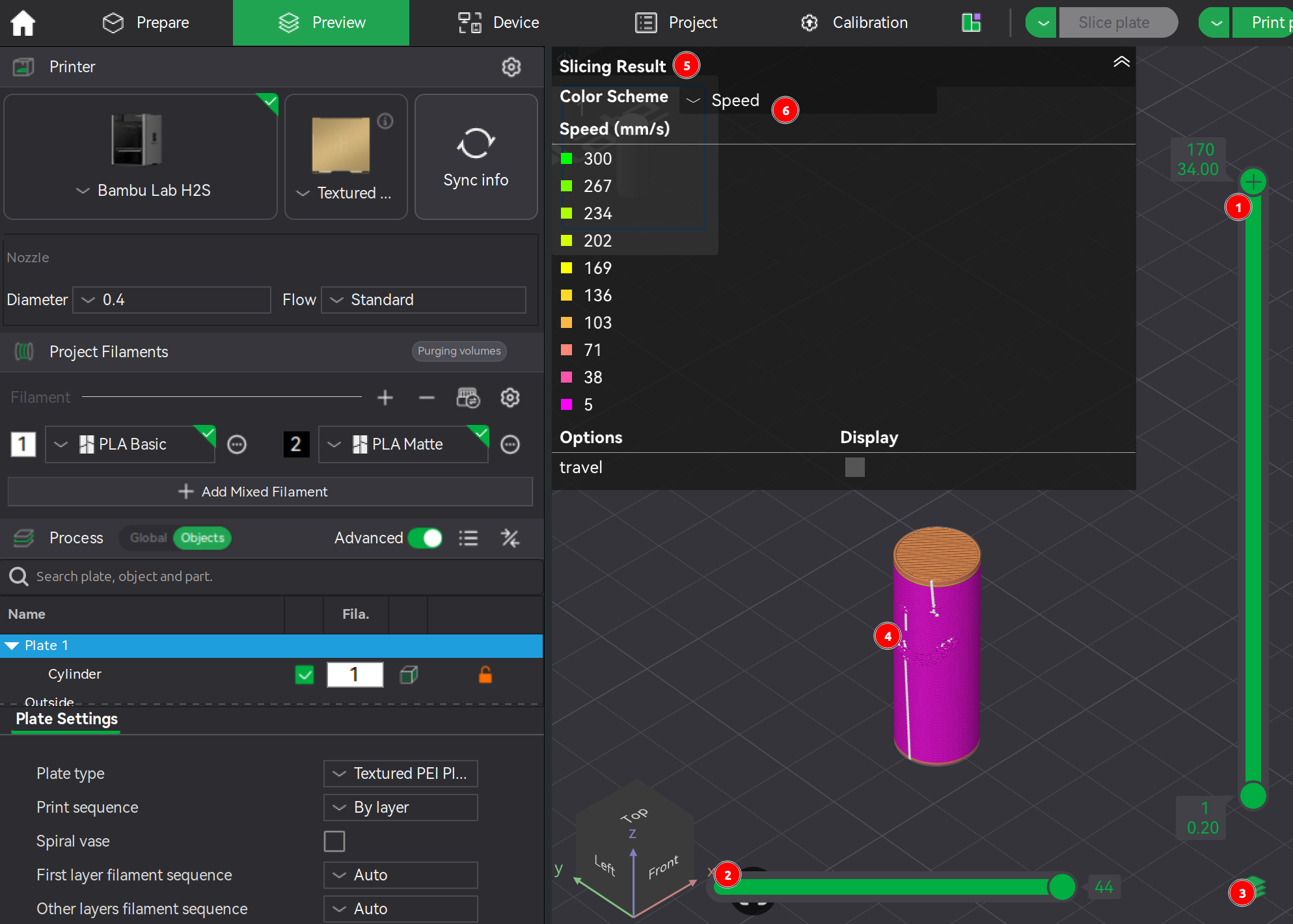The image size is (1293, 924).
Task: Collapse the Slicing Result panel
Action: point(1121,62)
